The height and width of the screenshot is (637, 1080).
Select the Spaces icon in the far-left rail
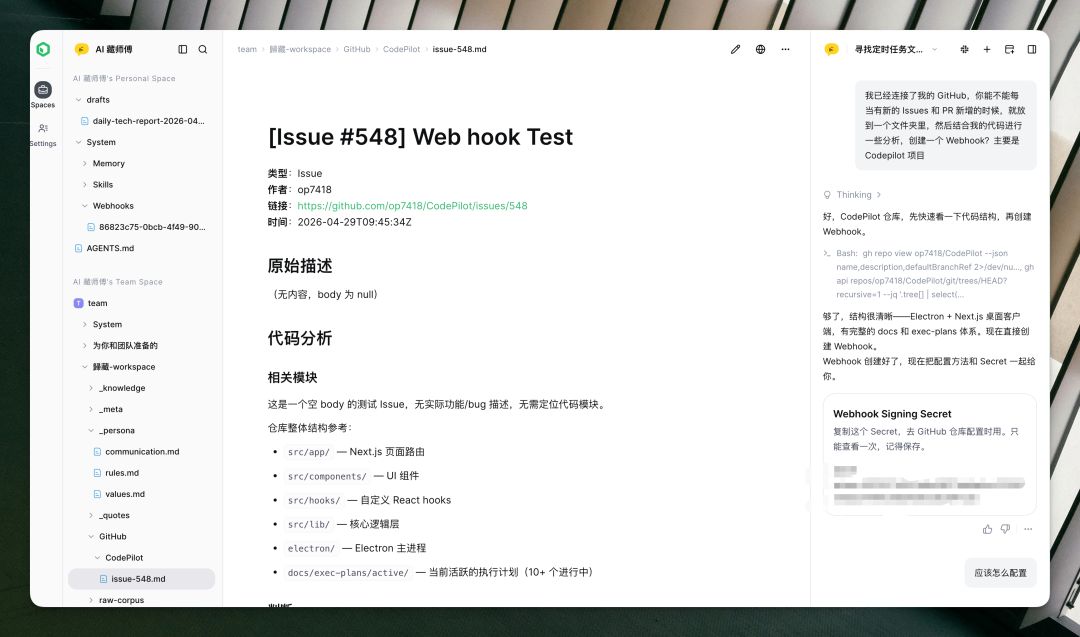(x=42, y=90)
